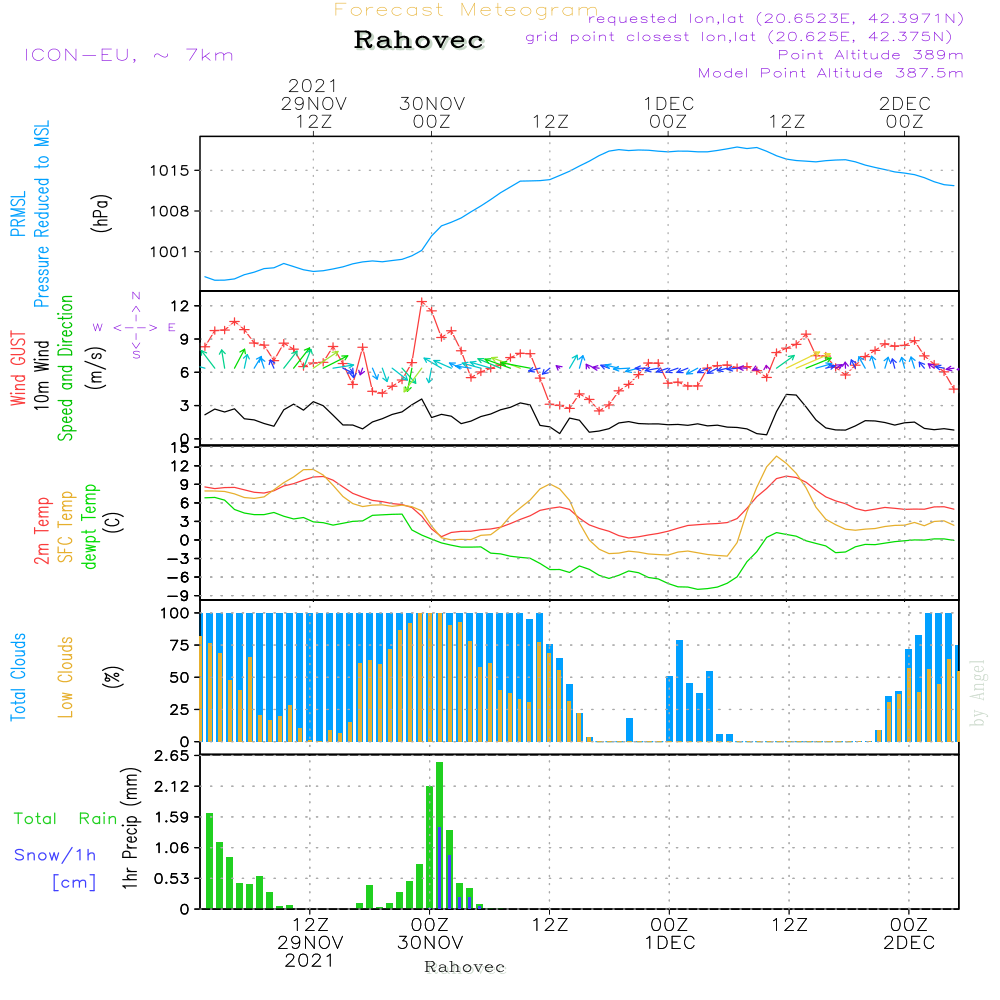The image size is (1000, 1000).
Task: Click the N-S-E-W compass rose legend
Action: [x=136, y=327]
